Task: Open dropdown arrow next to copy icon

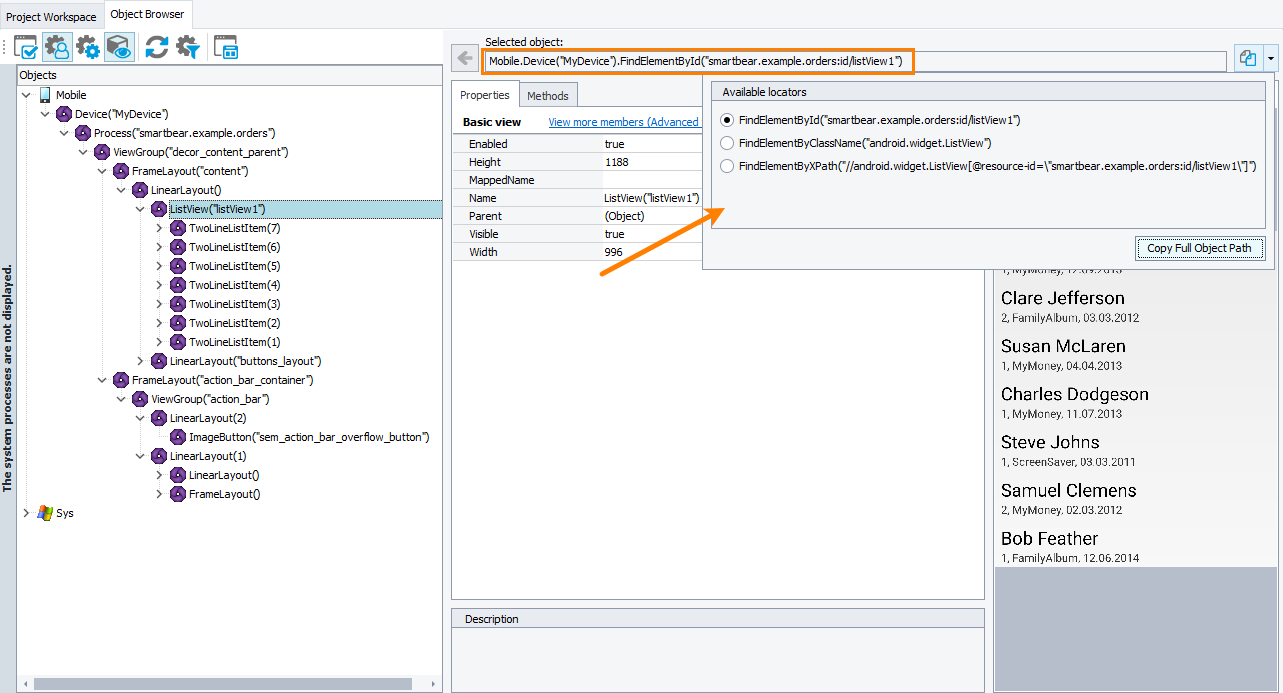Action: pos(1270,59)
